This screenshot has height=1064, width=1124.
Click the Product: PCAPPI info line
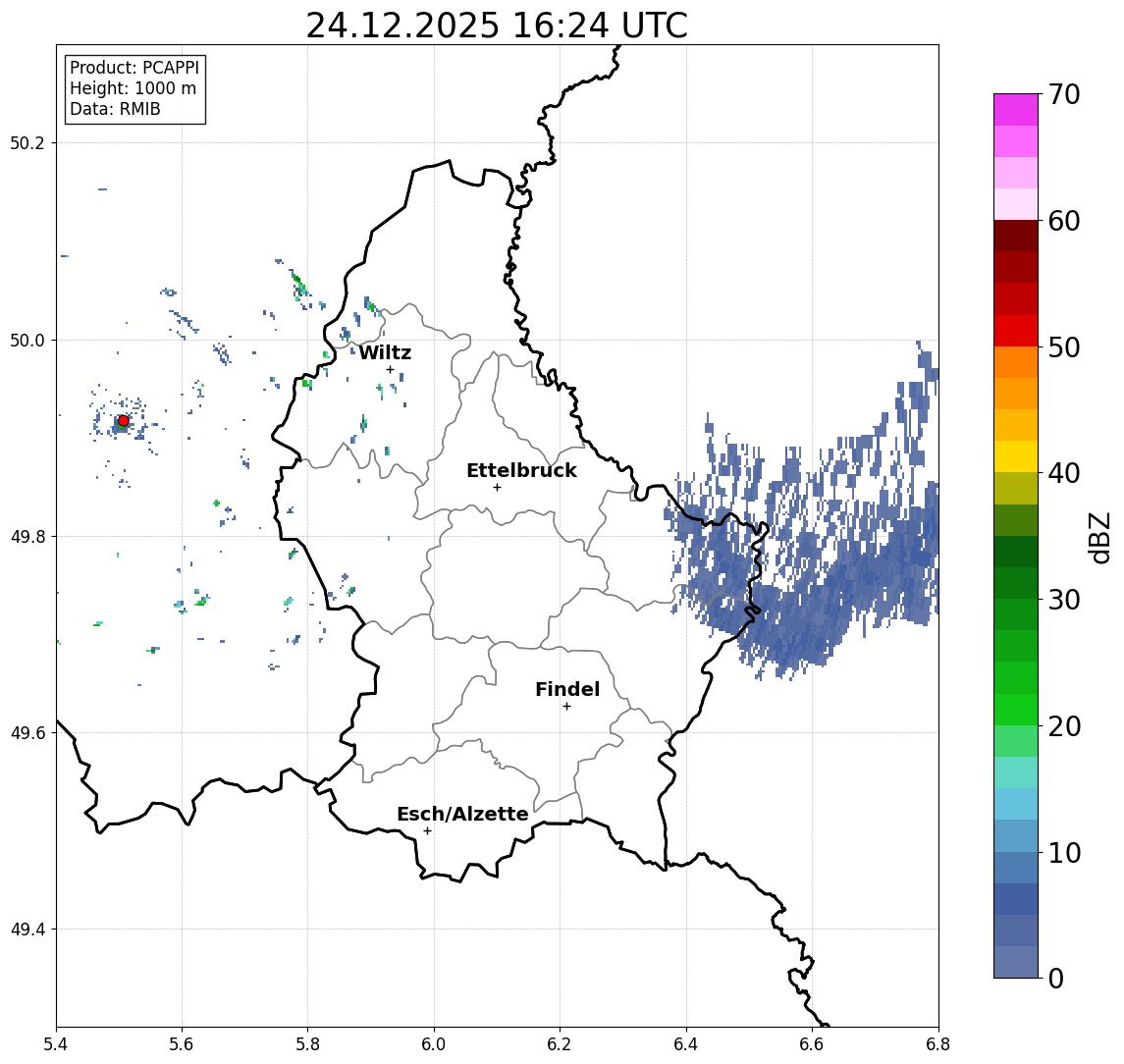[x=134, y=68]
